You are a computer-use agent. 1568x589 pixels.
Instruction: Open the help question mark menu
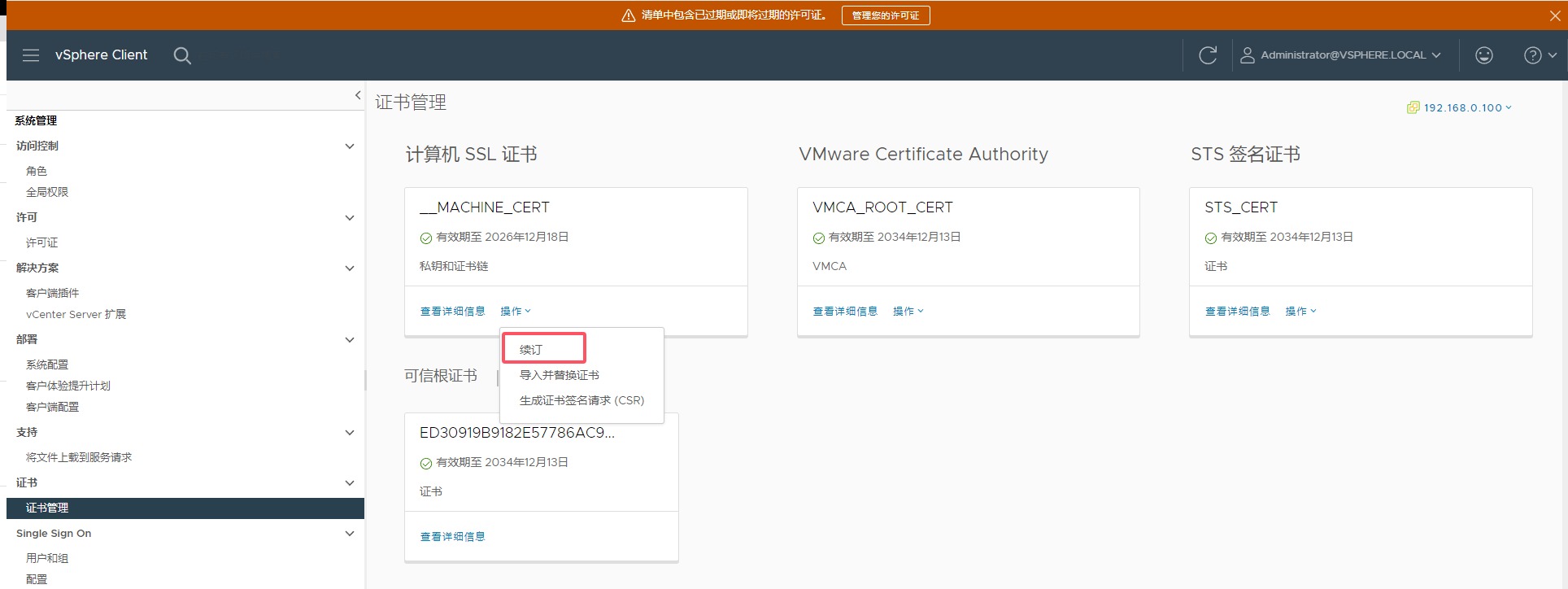[1539, 55]
